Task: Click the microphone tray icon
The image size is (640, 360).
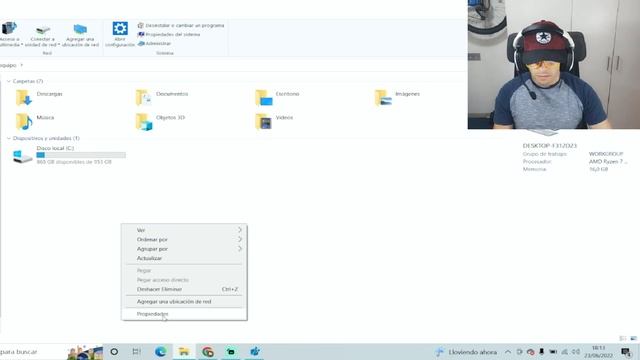Action: [x=542, y=352]
